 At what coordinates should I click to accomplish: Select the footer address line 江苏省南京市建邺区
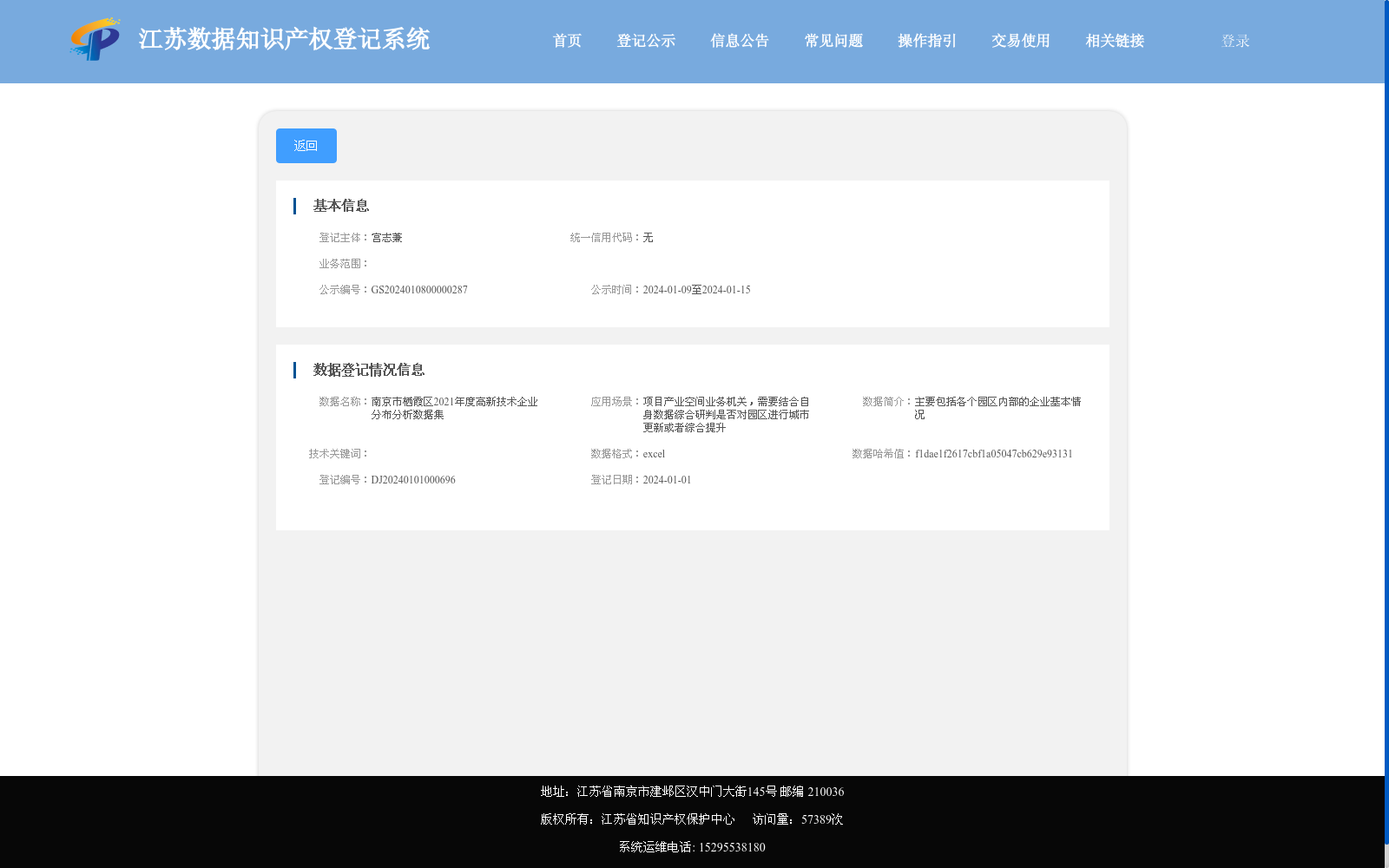631,792
